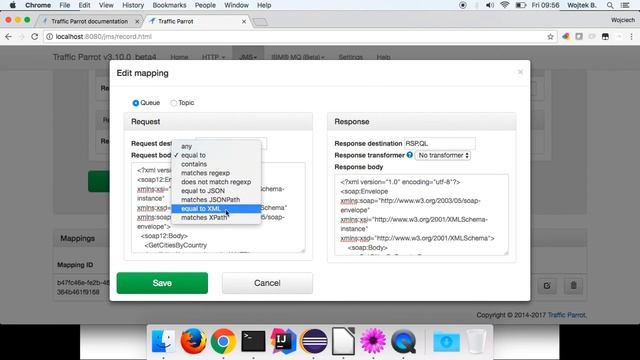Viewport: 640px width, 360px height.
Task: Click the volume icon in menu bar
Action: [x=490, y=5]
